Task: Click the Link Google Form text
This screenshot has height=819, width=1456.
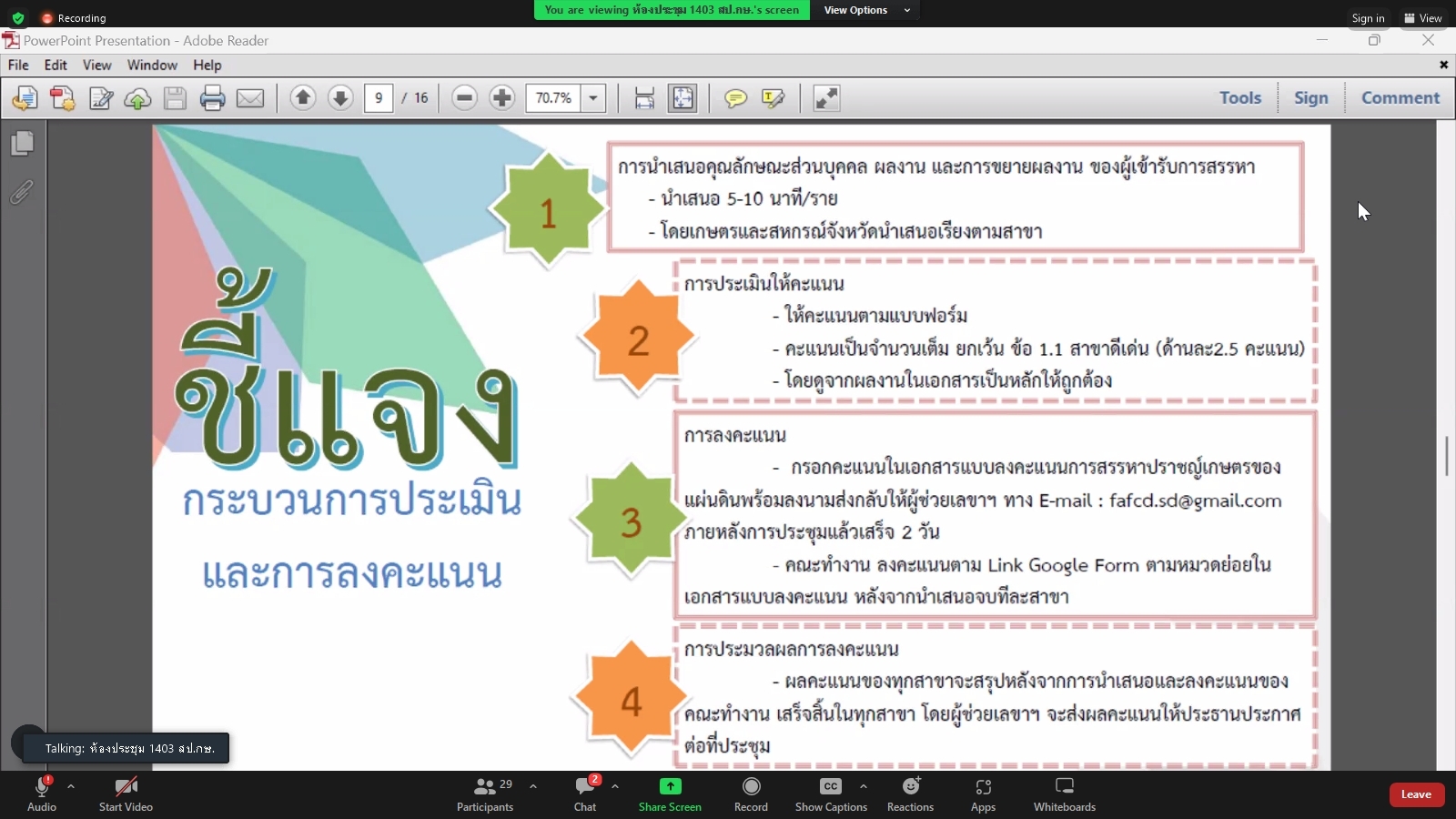Action: 1063,565
